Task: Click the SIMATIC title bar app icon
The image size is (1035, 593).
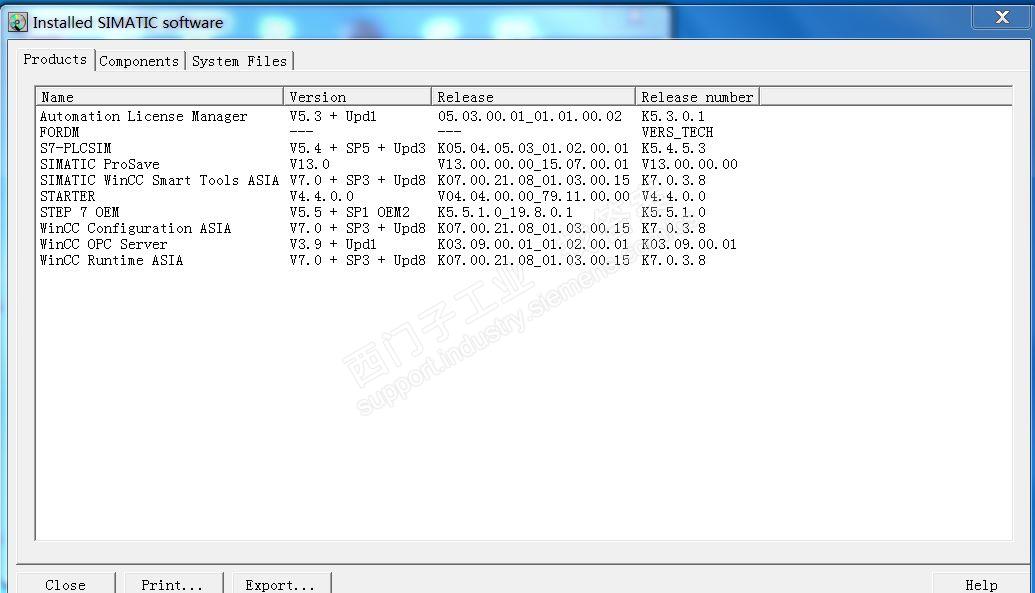Action: [x=18, y=22]
